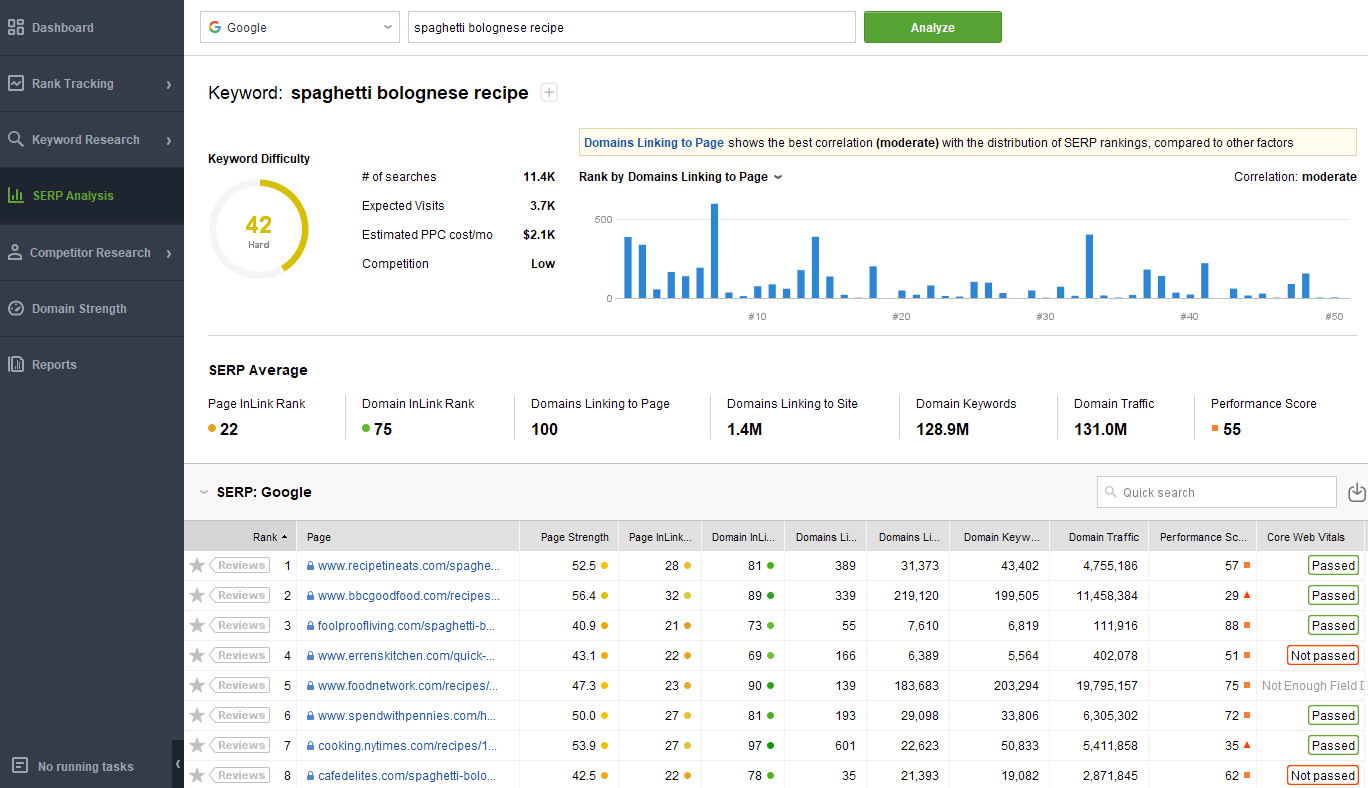Click the export download icon near Quick search
The image size is (1368, 788).
[1357, 492]
